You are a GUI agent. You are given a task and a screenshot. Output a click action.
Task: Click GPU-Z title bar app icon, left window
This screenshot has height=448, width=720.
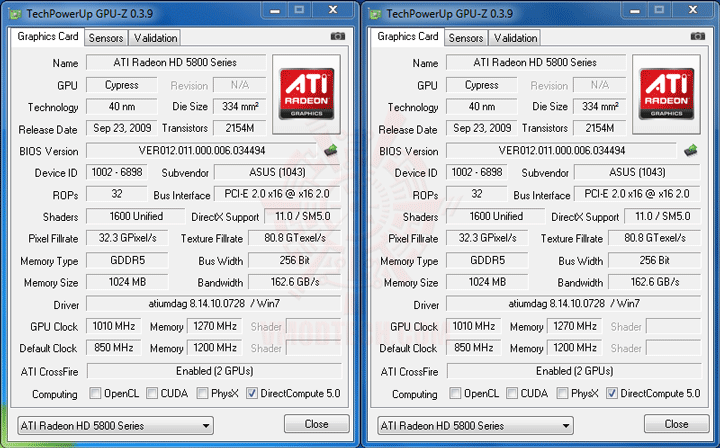click(x=15, y=14)
